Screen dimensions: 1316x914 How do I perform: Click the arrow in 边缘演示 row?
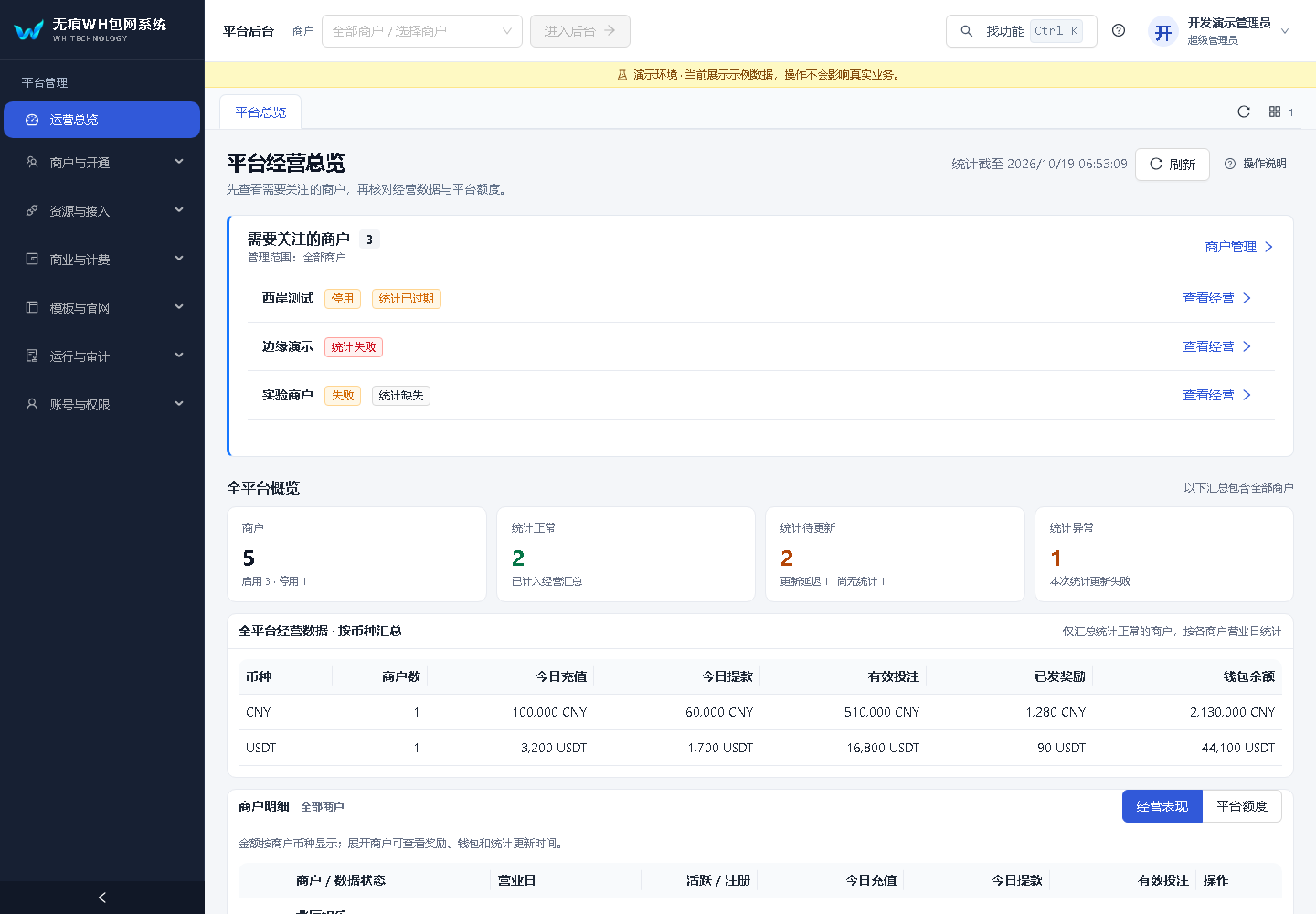1247,346
